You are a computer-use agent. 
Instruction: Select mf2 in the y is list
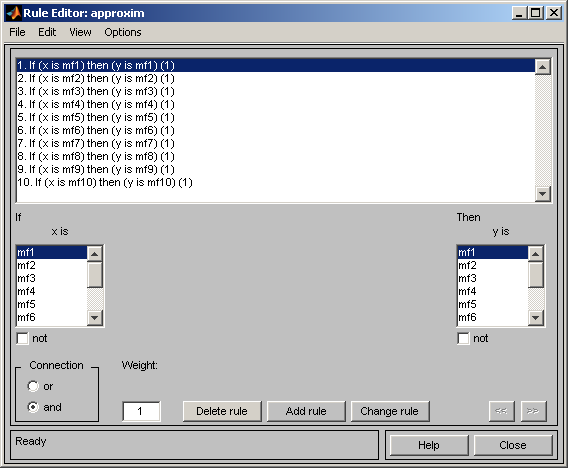click(493, 266)
